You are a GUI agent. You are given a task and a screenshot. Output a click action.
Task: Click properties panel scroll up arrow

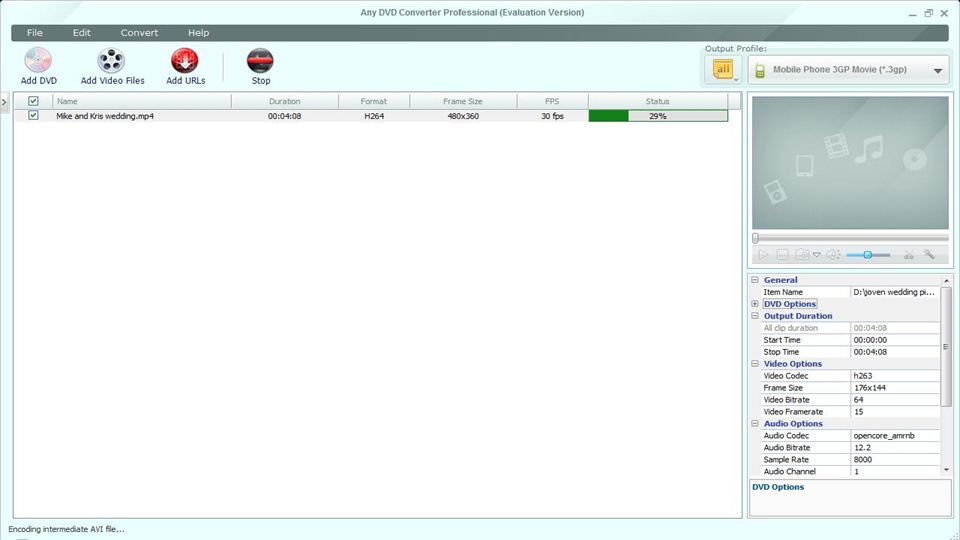coord(947,279)
